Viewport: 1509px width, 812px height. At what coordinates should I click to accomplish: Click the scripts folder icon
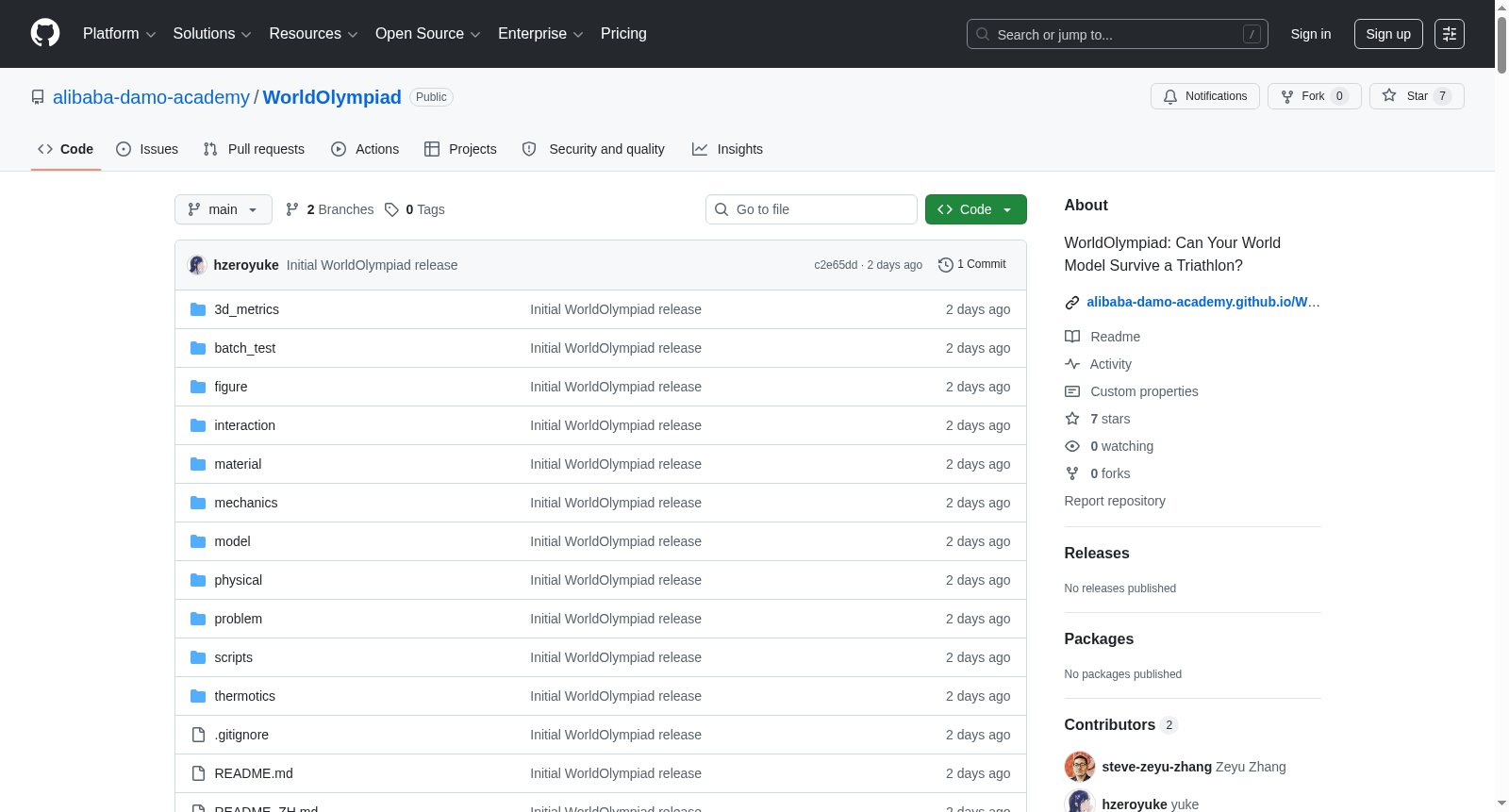click(198, 657)
